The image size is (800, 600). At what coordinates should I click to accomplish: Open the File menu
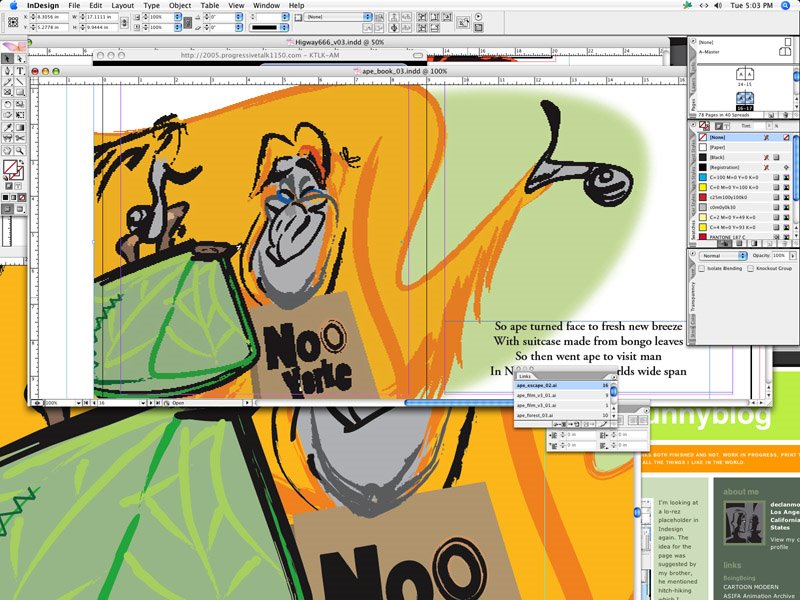pyautogui.click(x=74, y=6)
